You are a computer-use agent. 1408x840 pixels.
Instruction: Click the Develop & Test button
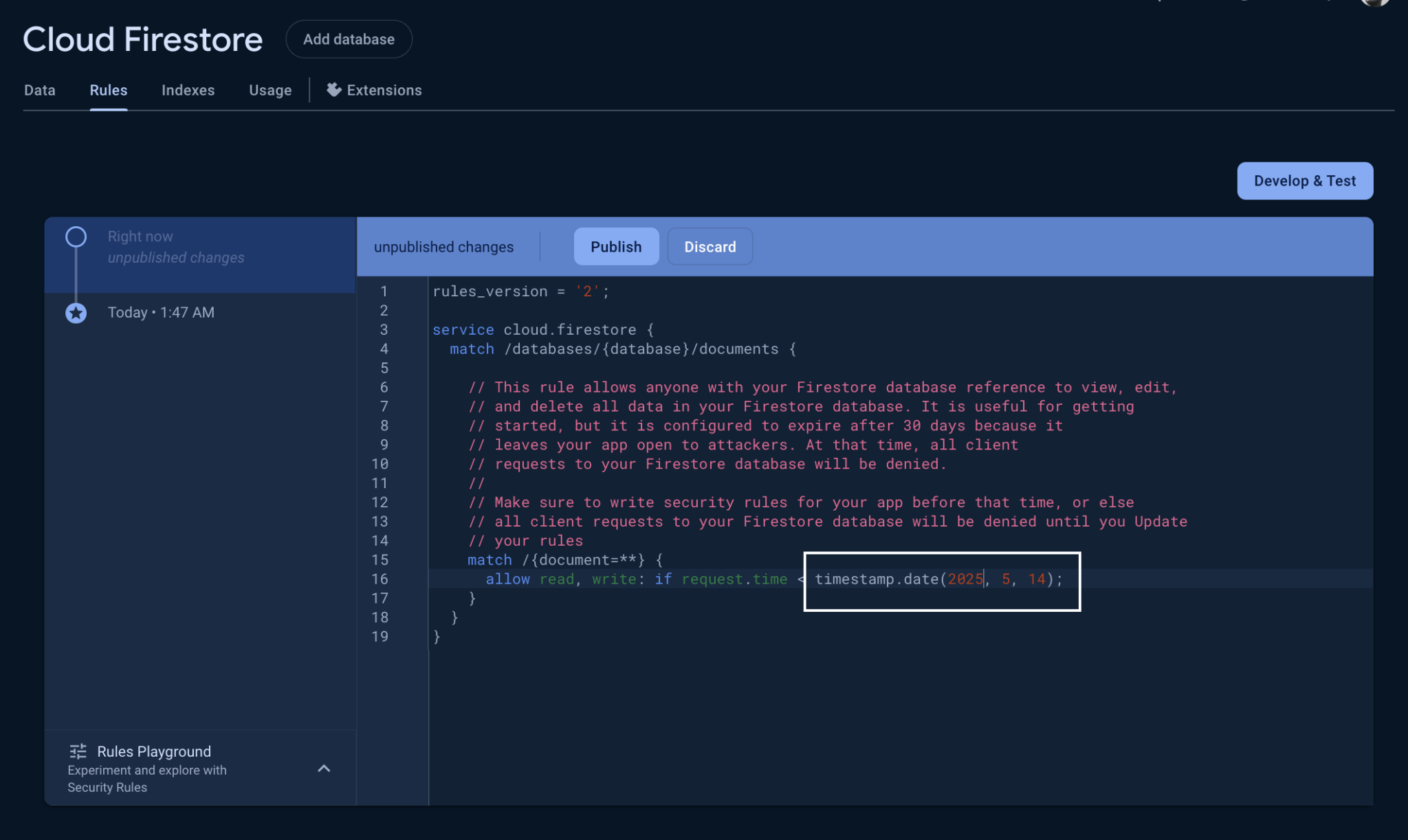click(1304, 180)
